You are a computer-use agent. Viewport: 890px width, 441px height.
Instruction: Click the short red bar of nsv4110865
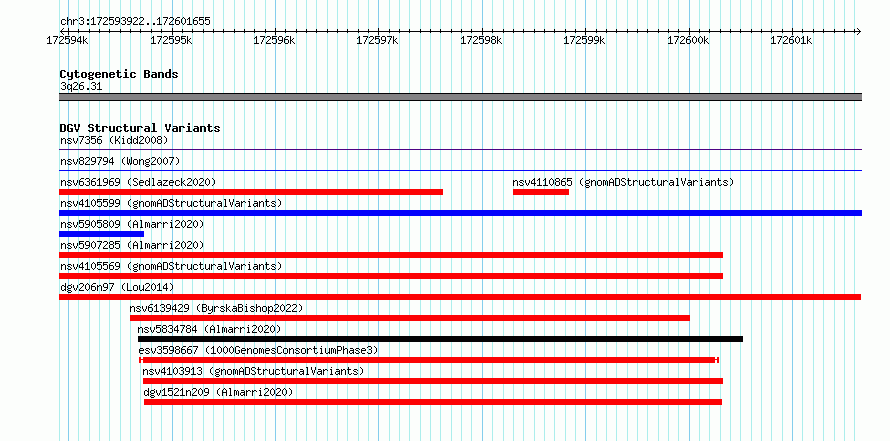(x=541, y=192)
